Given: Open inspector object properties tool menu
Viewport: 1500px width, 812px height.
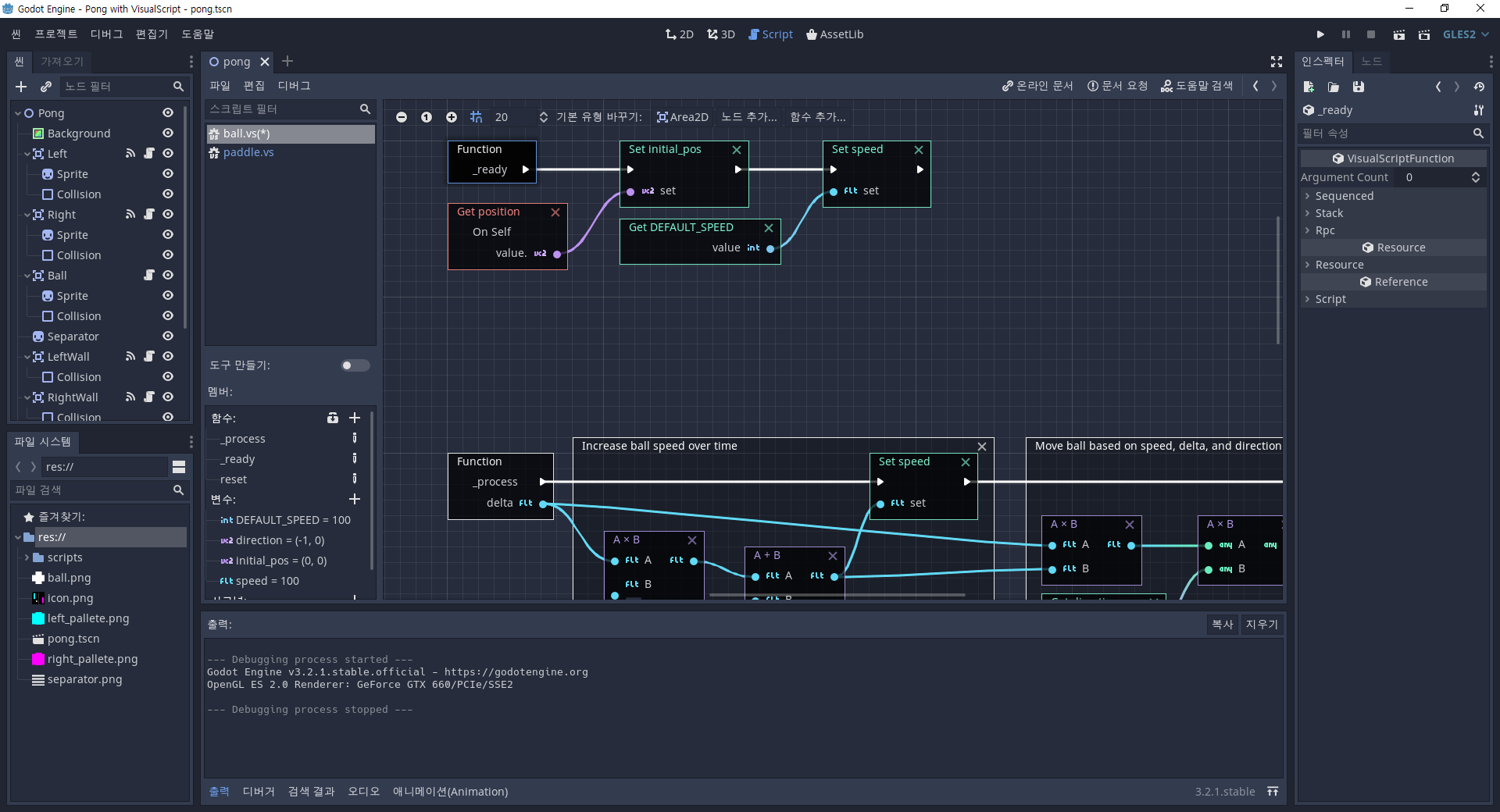Looking at the screenshot, I should click(x=1478, y=110).
